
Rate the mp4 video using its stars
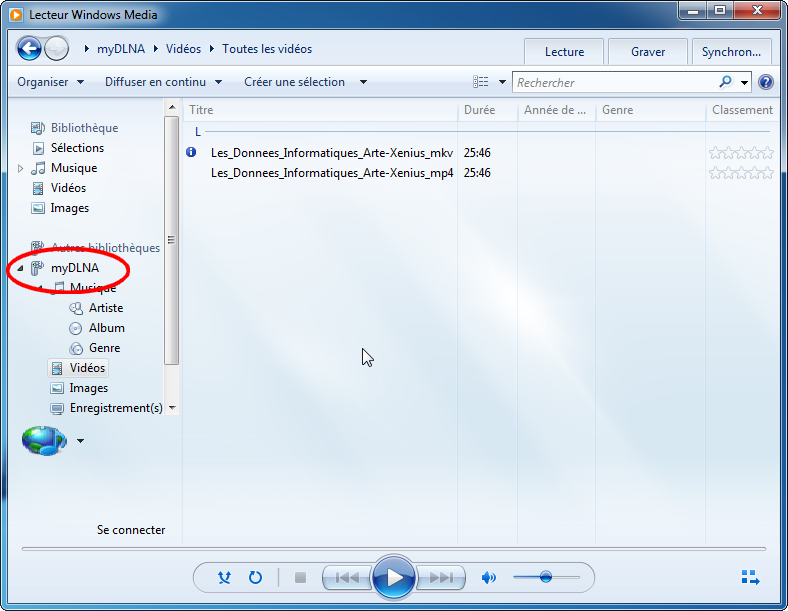coord(741,173)
